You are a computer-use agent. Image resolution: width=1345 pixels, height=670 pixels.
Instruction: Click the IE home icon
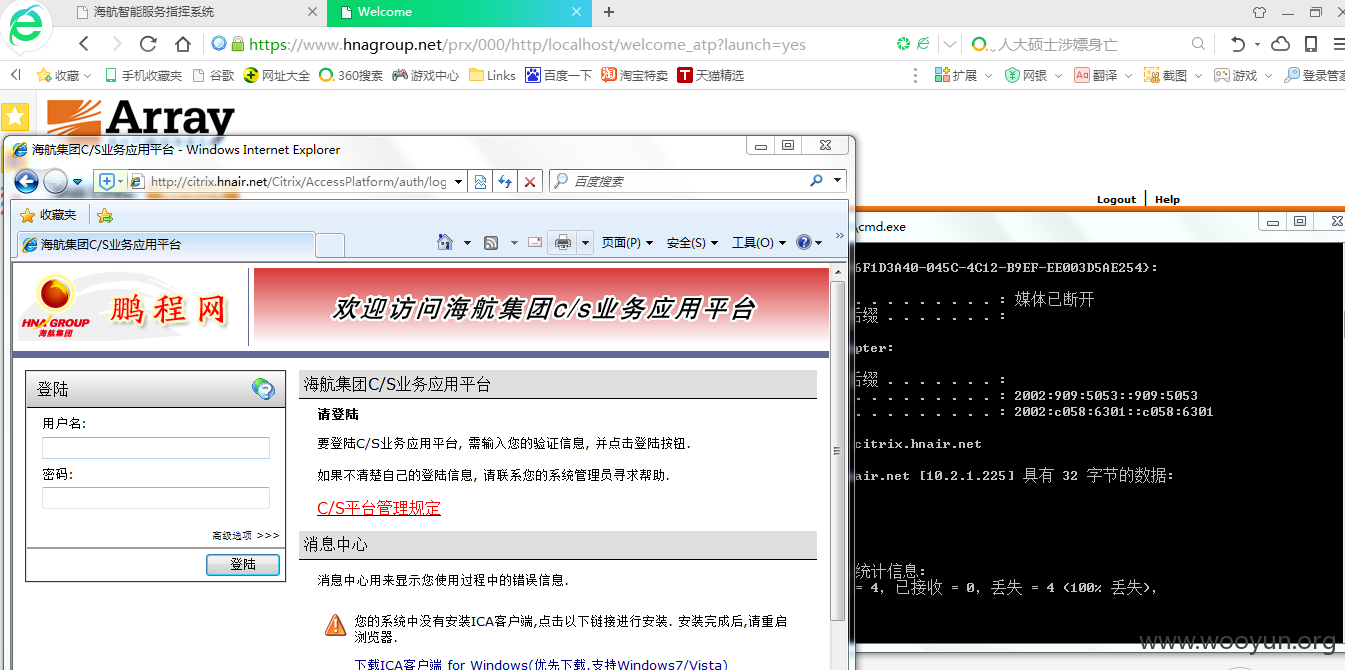pos(445,242)
